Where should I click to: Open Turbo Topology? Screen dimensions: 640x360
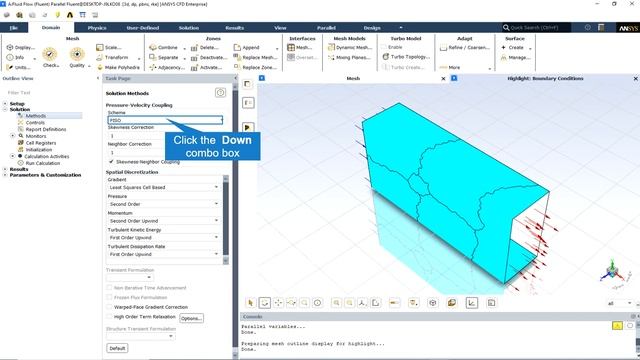[x=406, y=57]
